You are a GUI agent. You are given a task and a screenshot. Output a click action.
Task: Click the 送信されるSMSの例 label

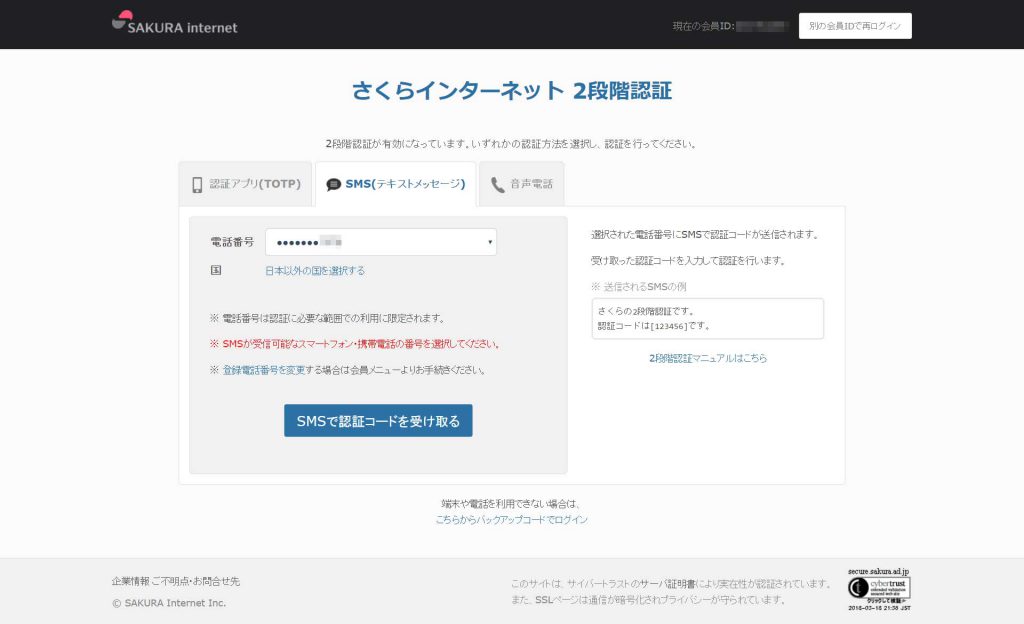point(639,287)
